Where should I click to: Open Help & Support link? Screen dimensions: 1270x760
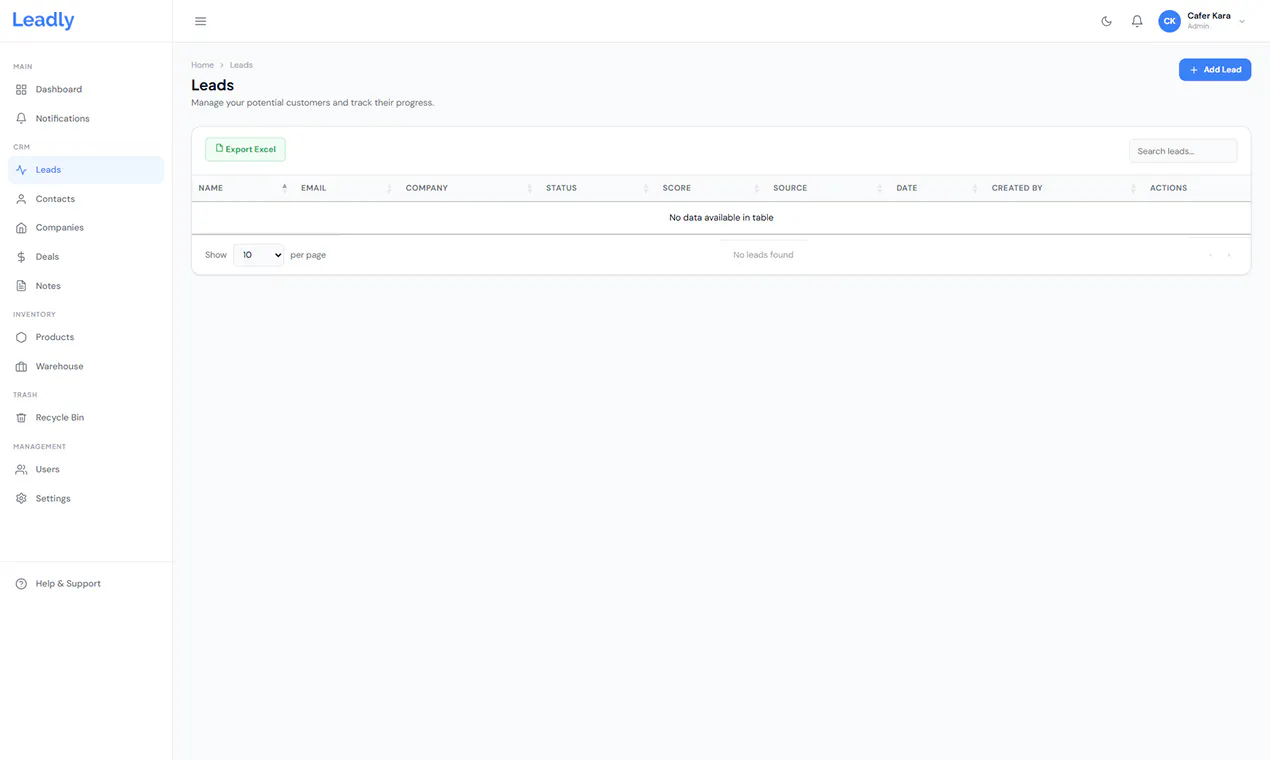(86, 584)
